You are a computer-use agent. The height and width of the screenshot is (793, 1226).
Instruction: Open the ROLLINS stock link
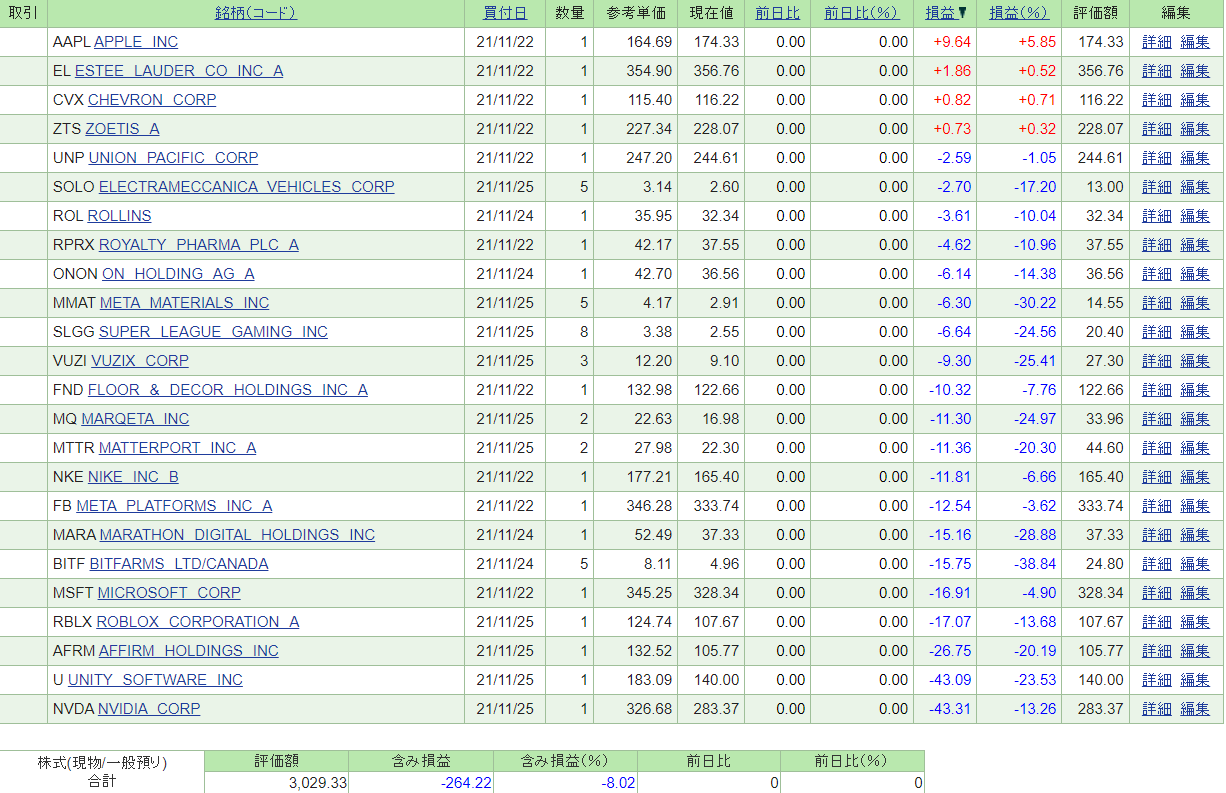pos(120,216)
